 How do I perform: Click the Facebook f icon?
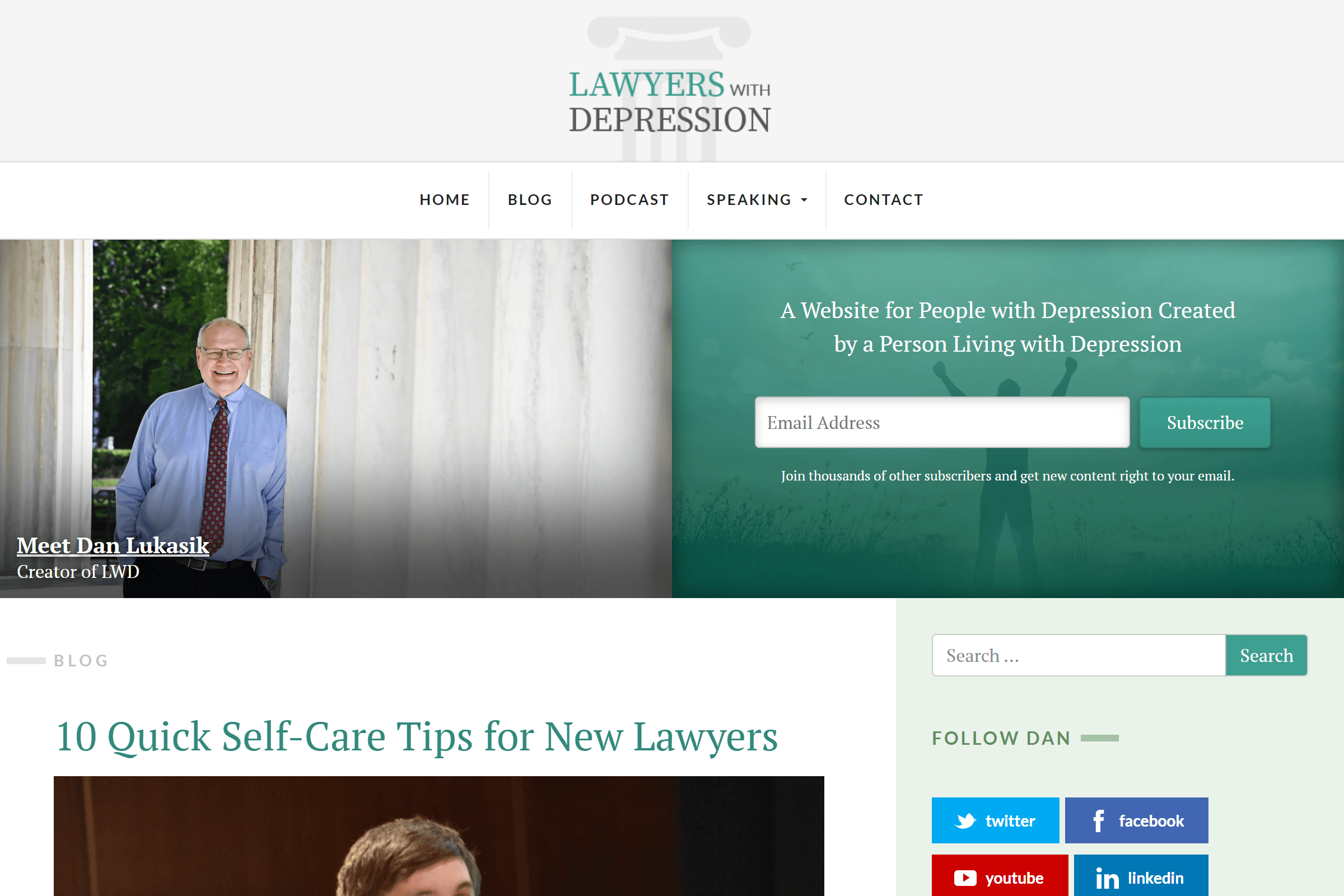(x=1098, y=820)
